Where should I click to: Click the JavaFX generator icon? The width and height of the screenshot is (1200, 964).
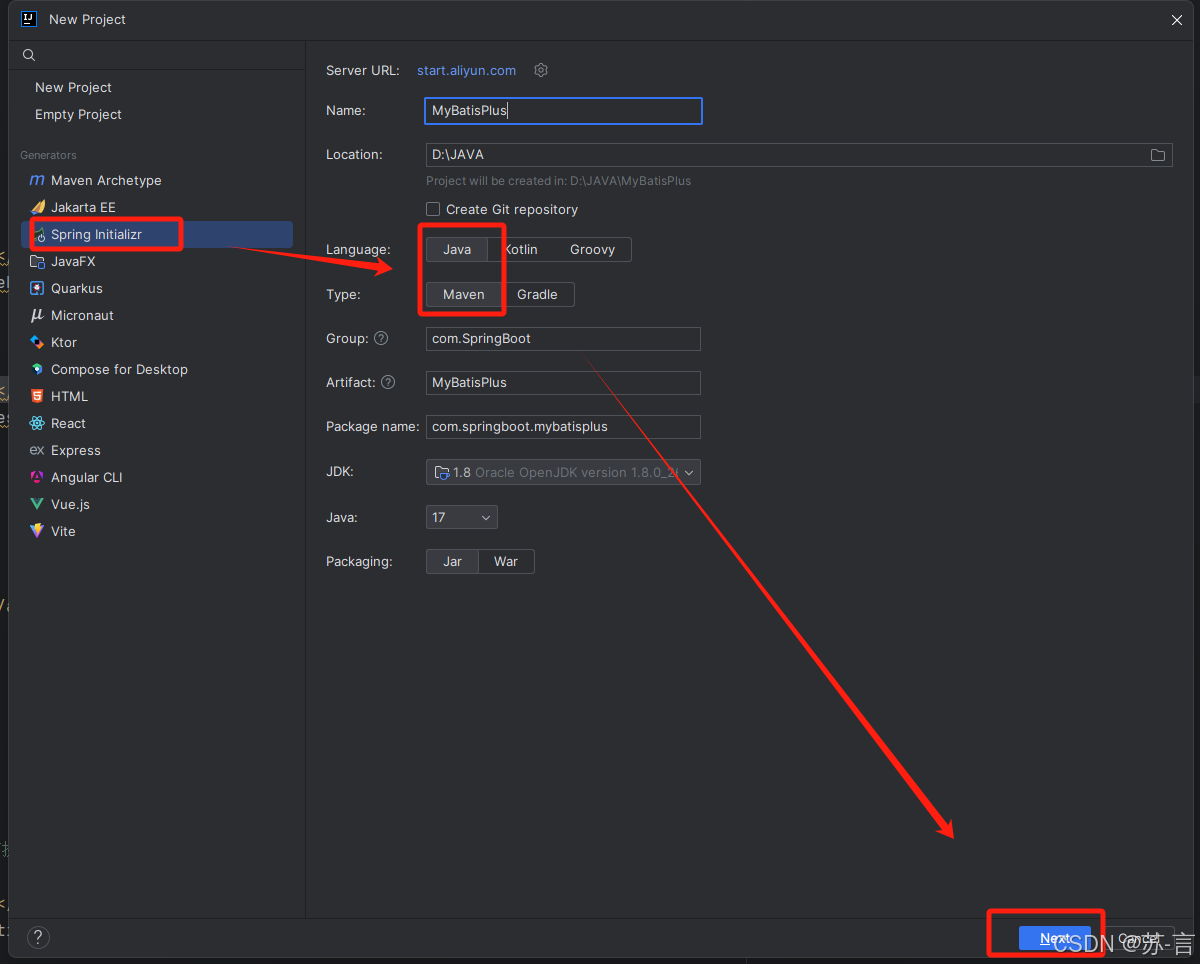coord(37,261)
